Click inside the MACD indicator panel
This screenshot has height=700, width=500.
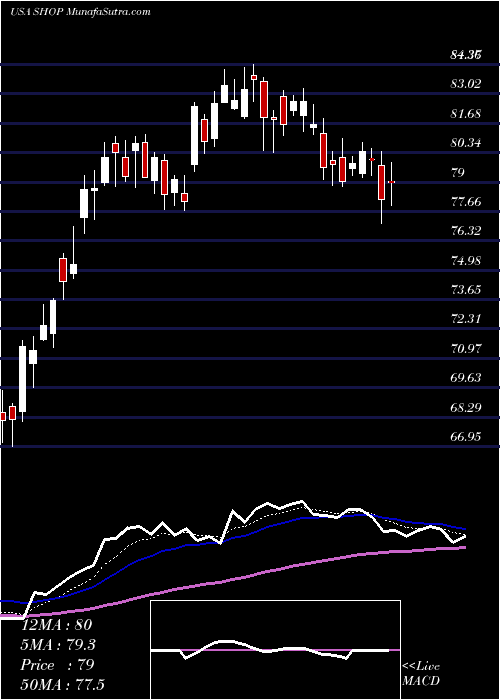pyautogui.click(x=275, y=650)
